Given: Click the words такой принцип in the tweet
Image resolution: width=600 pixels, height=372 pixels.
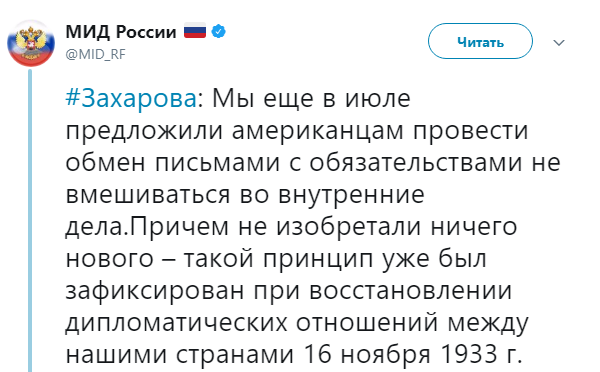Looking at the screenshot, I should click(x=279, y=259).
